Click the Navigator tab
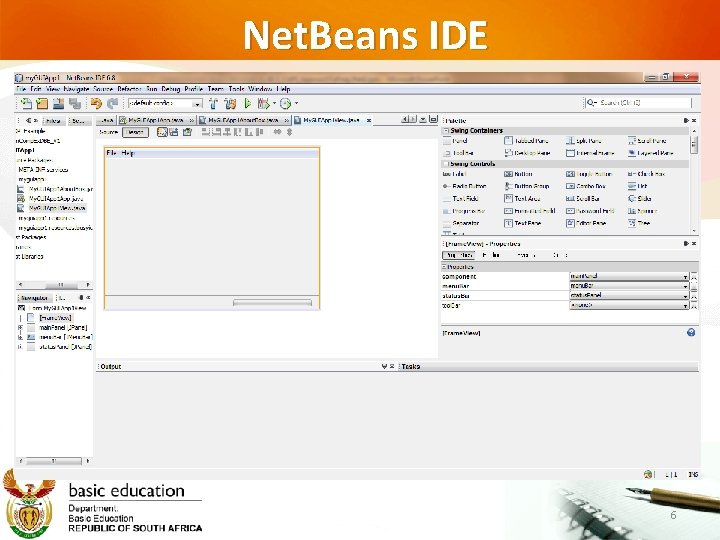This screenshot has height=540, width=720. point(34,298)
